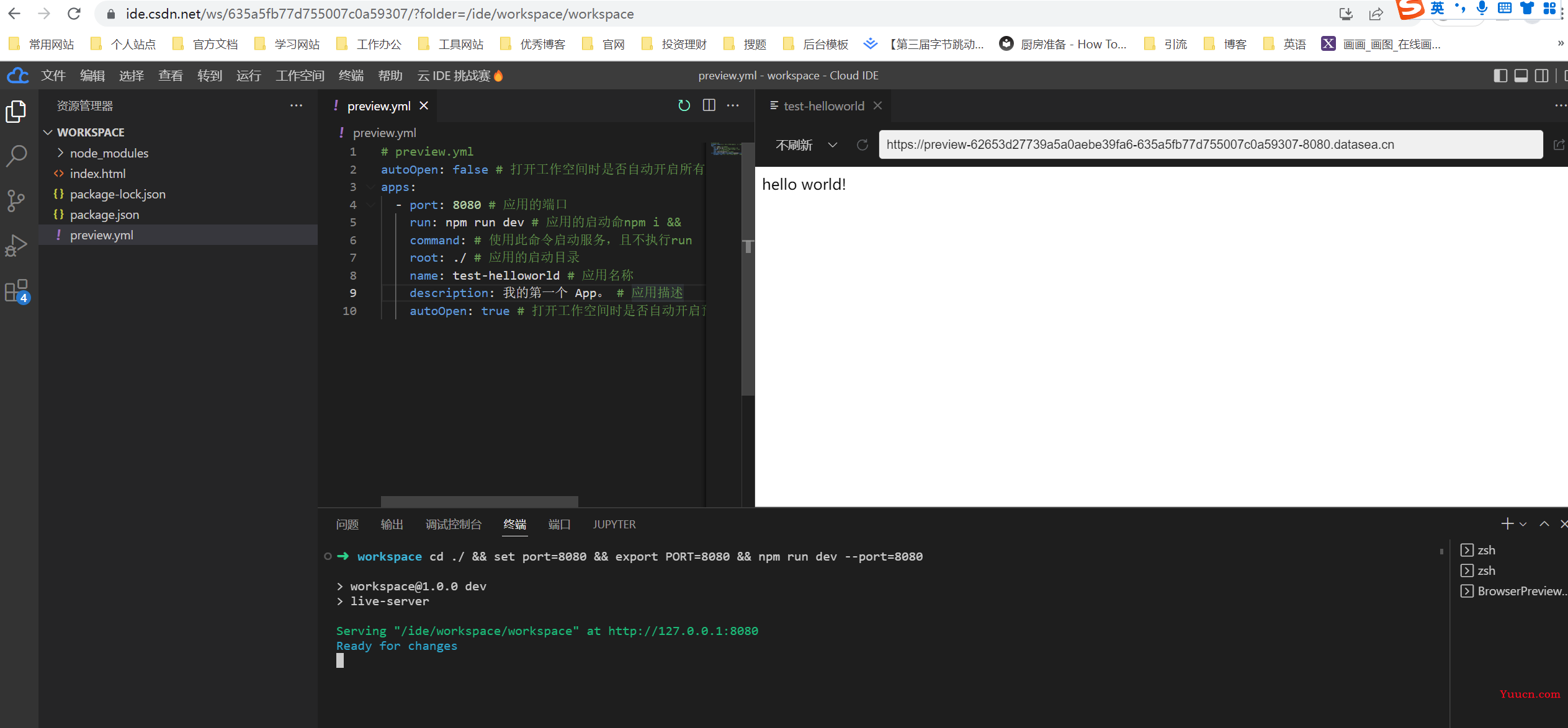Click the code minimap thumbnail

725,149
